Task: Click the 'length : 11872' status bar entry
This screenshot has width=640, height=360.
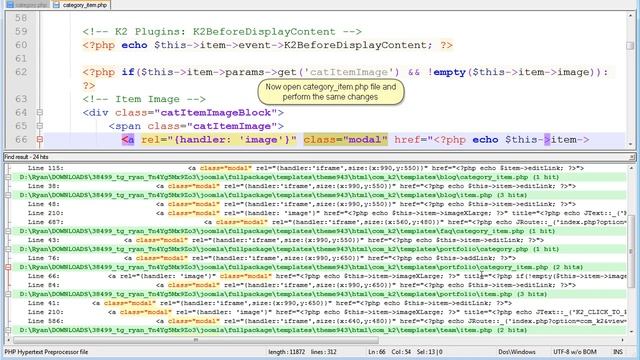Action: coord(287,352)
